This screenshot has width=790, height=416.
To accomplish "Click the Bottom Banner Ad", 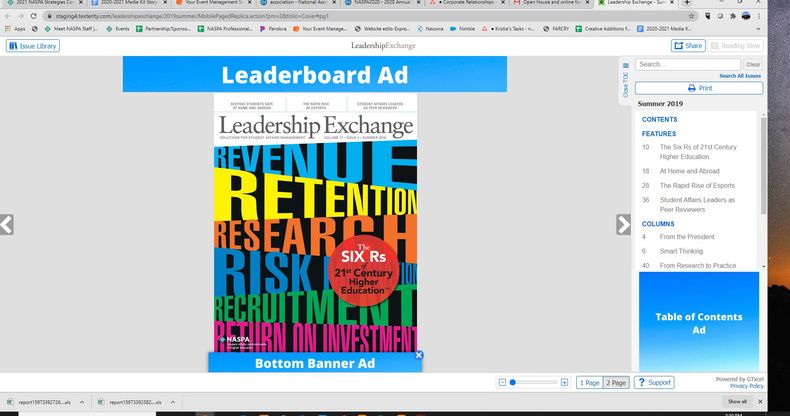I will pyautogui.click(x=315, y=363).
